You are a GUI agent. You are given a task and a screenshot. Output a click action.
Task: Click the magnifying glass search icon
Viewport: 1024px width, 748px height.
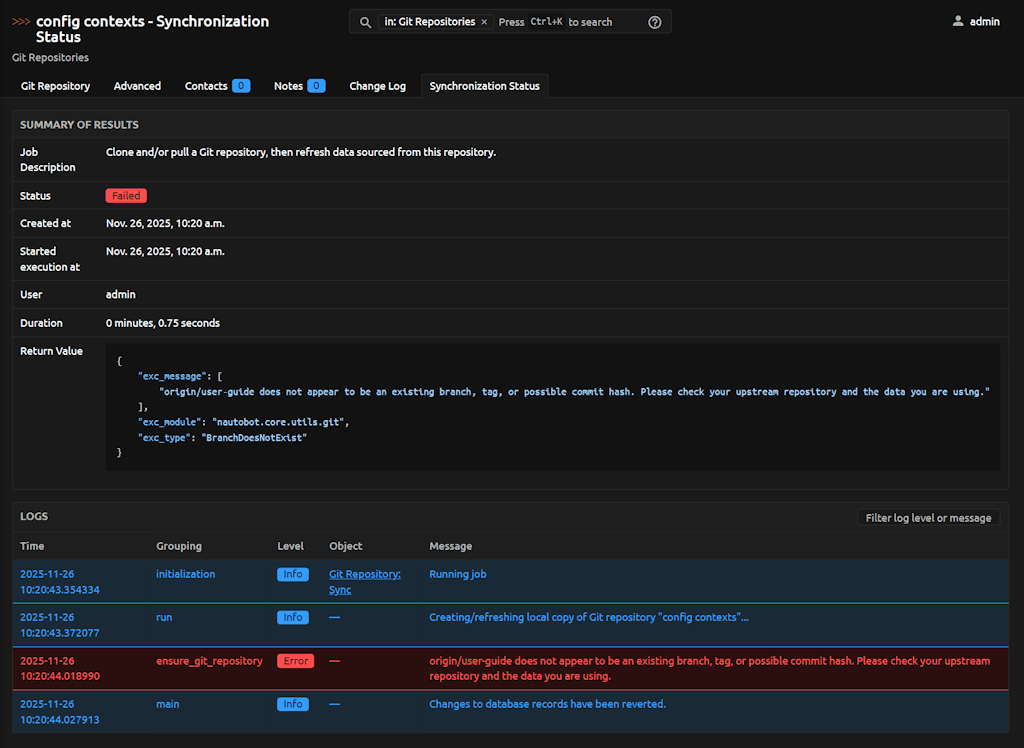[x=366, y=22]
